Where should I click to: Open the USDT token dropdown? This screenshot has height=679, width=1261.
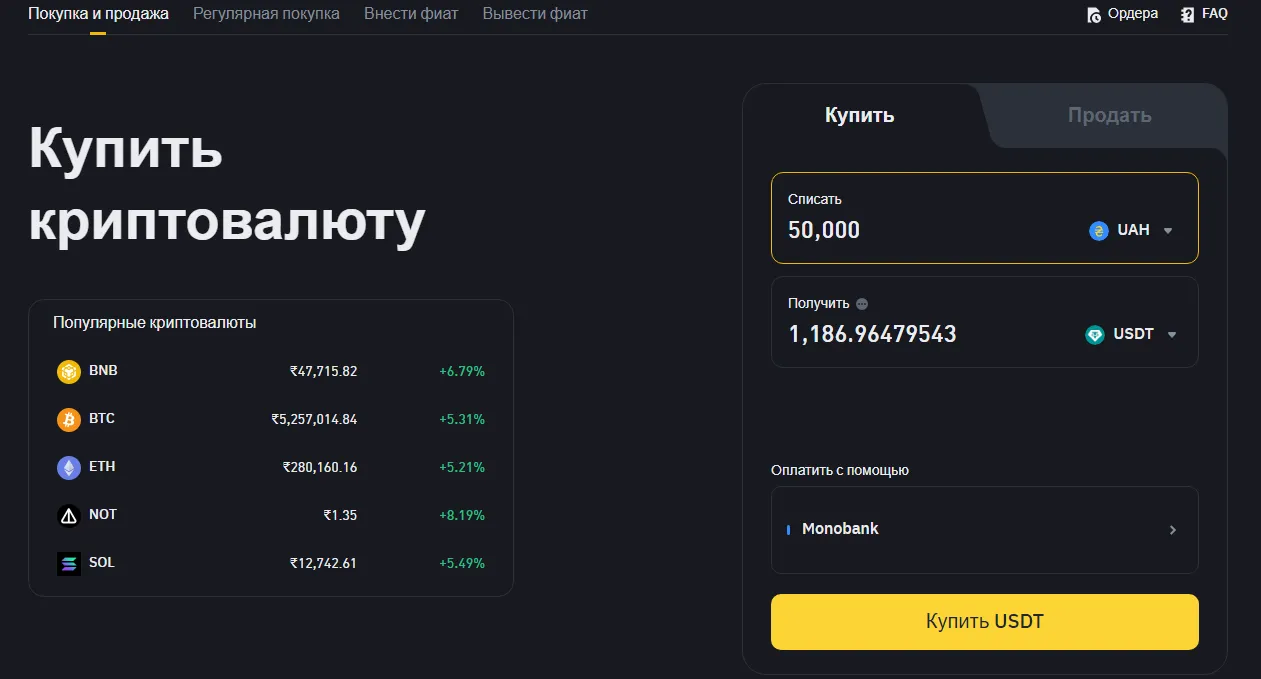point(1170,335)
